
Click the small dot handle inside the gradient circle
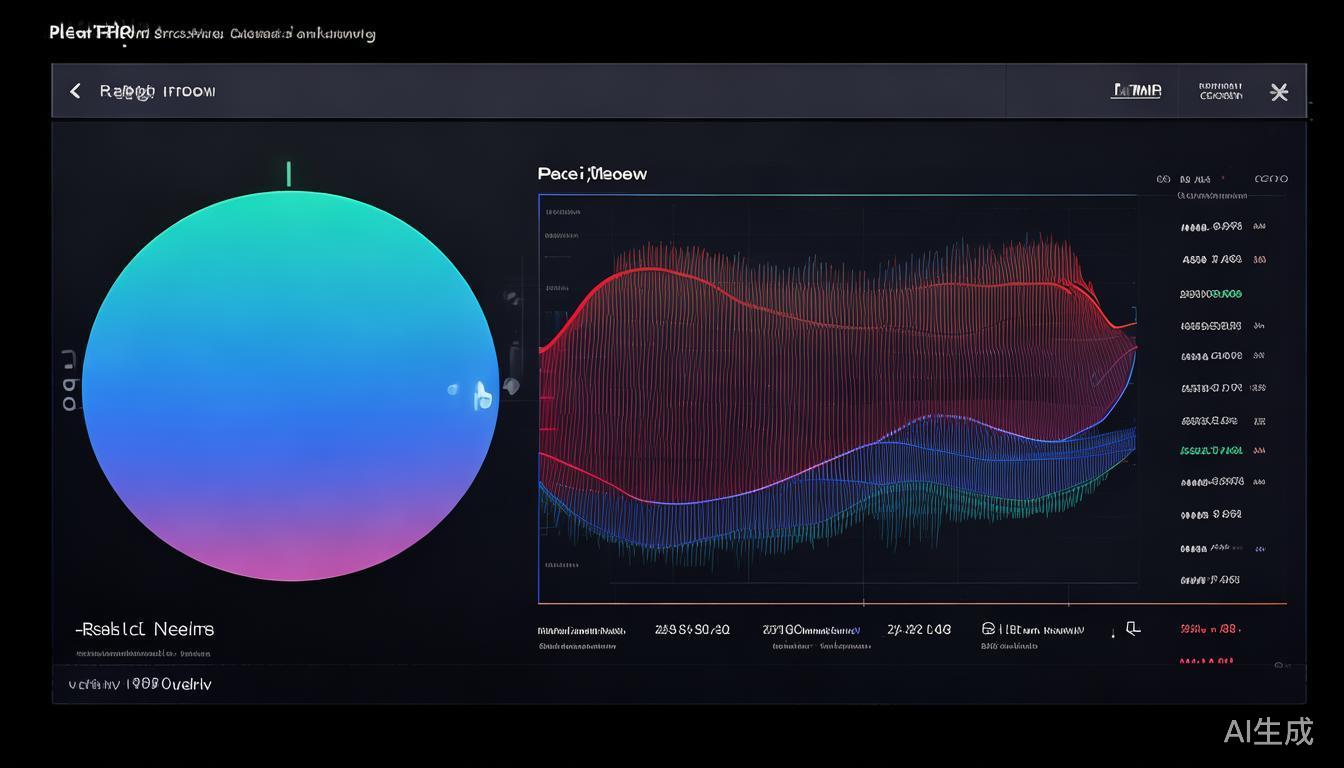coord(453,389)
